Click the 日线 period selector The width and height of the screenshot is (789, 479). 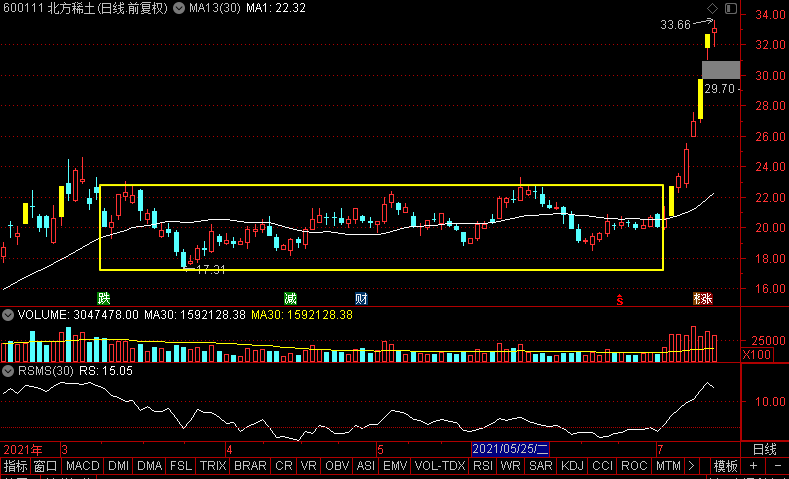[x=765, y=449]
